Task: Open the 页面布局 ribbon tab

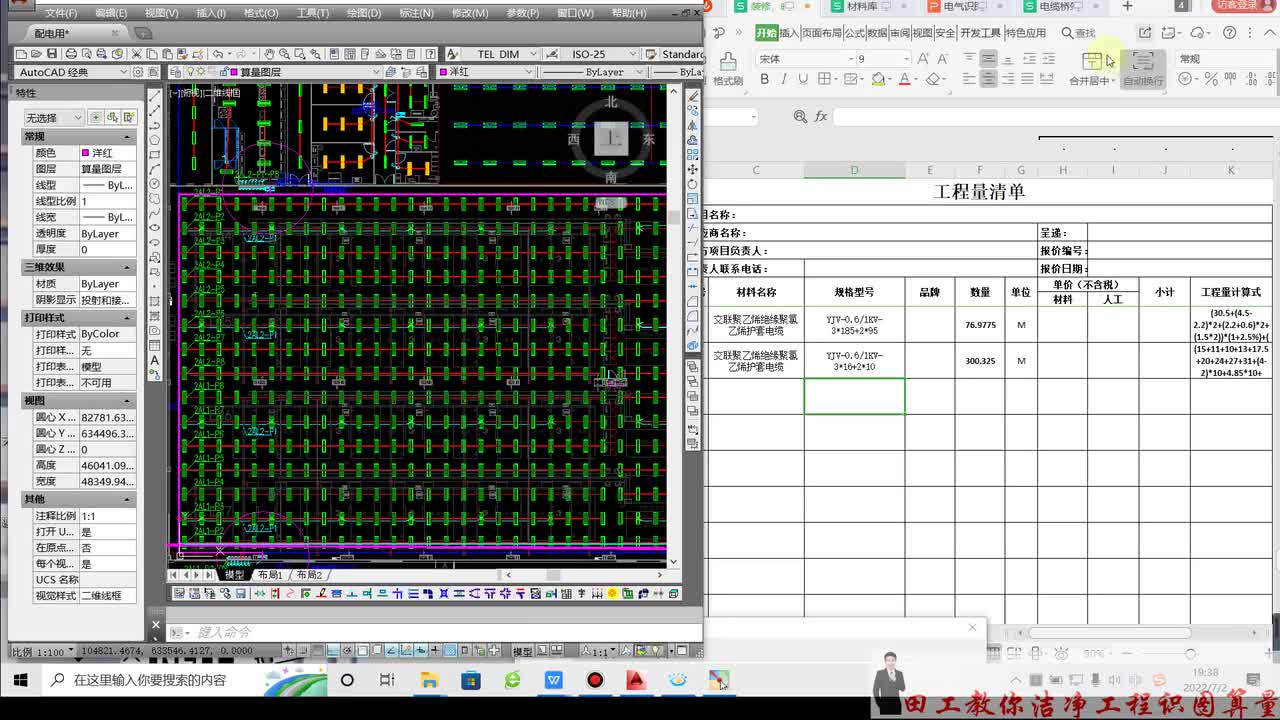Action: click(x=821, y=33)
